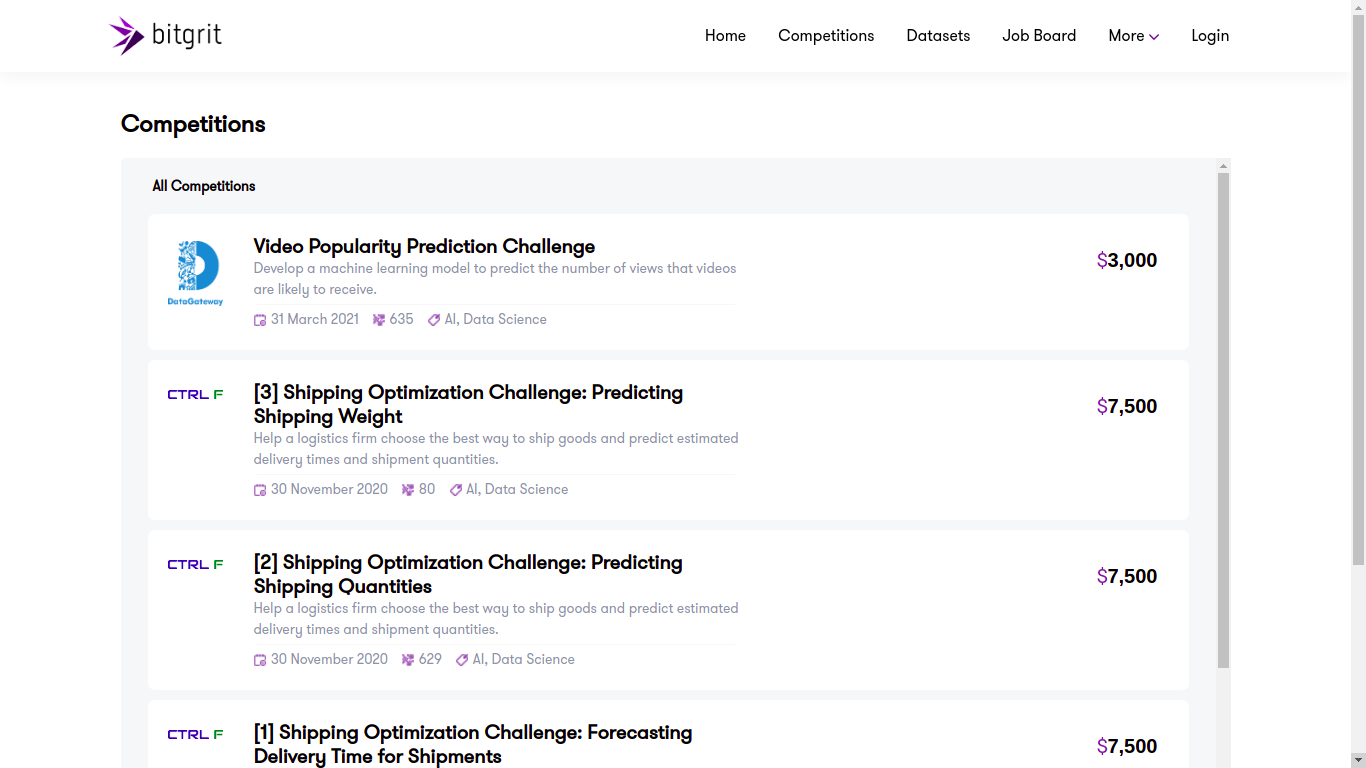
Task: Click inner list scrollbar up arrow
Action: pos(1223,166)
